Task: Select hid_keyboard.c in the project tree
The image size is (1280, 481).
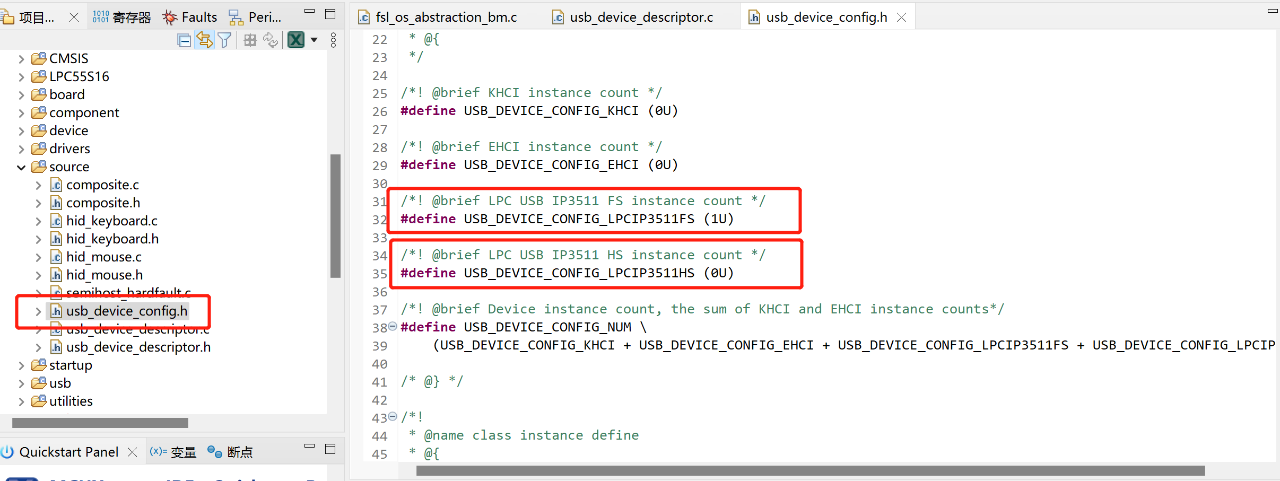Action: coord(111,221)
